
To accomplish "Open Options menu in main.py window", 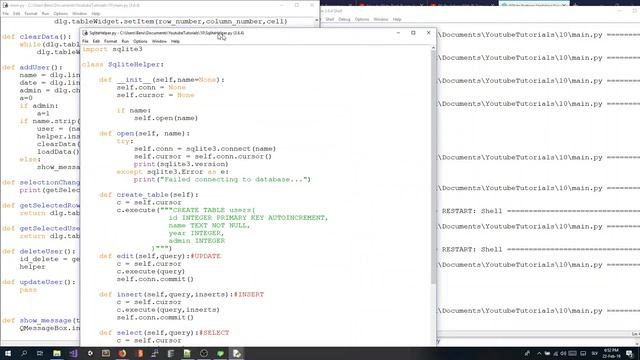I will 60,13.
